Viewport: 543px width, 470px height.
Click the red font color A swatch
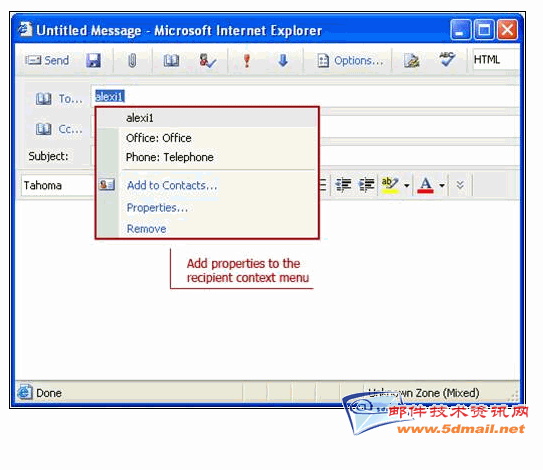pyautogui.click(x=426, y=185)
